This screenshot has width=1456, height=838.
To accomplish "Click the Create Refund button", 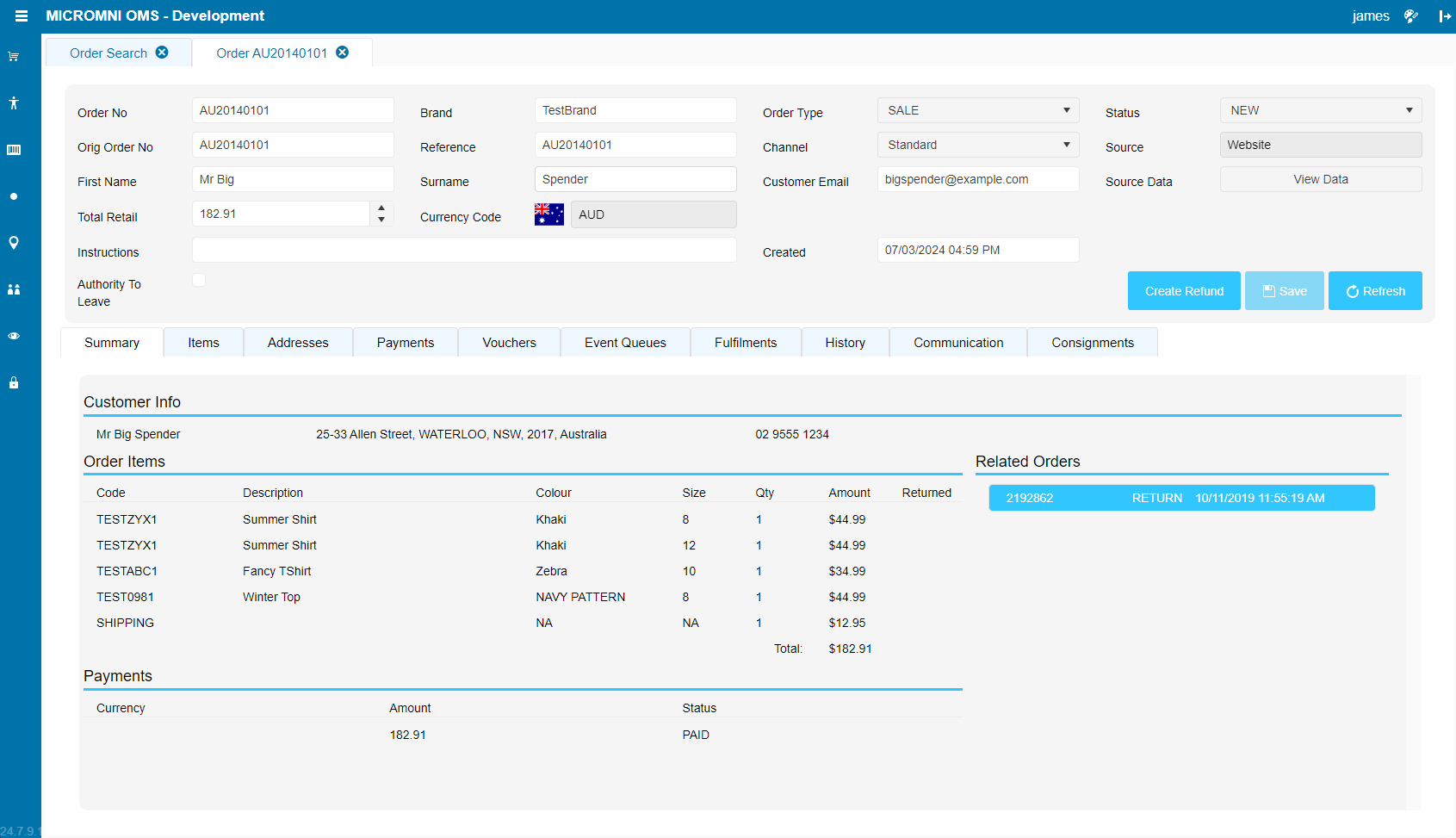I will tap(1184, 290).
